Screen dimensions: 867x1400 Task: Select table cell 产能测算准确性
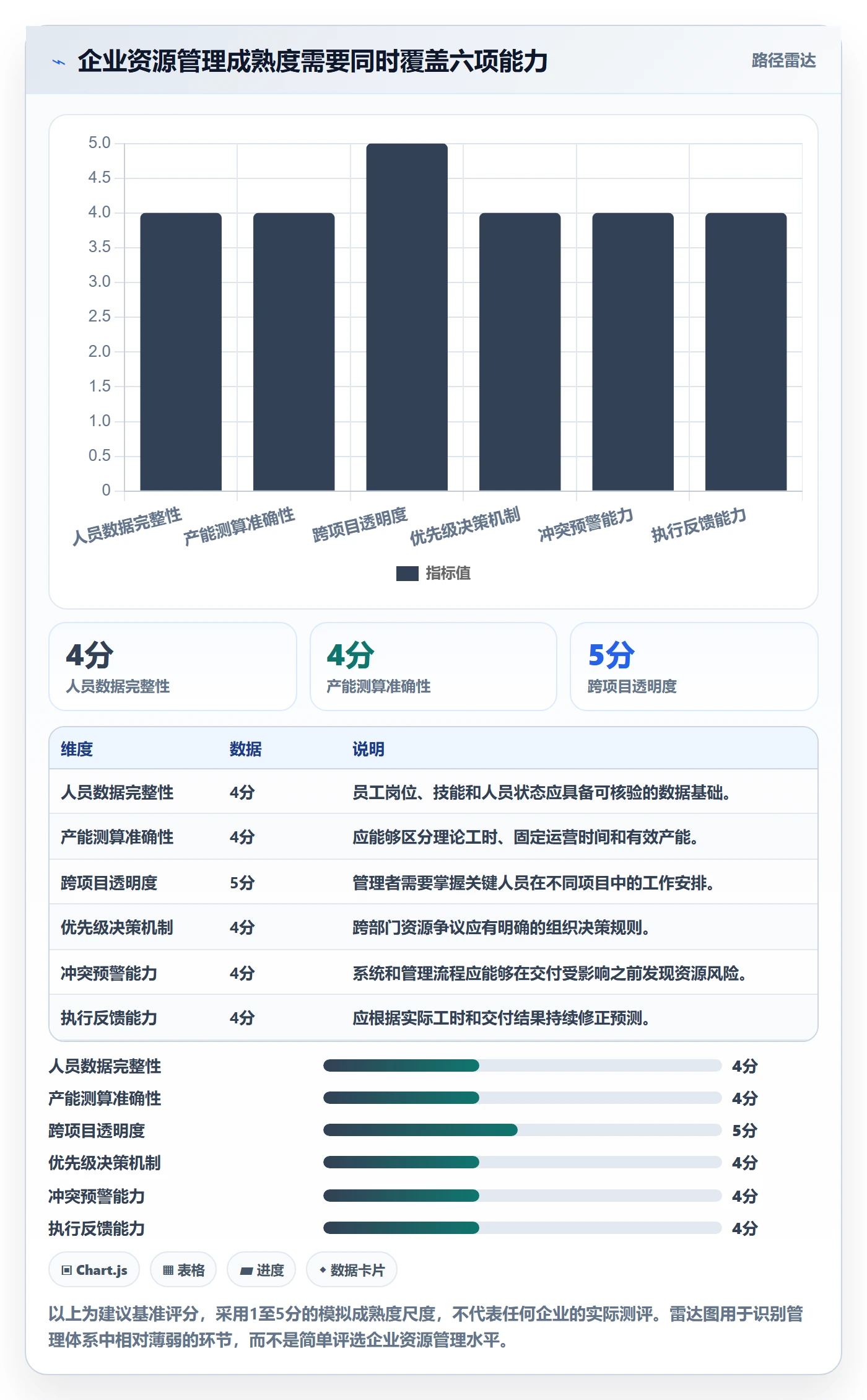click(117, 837)
